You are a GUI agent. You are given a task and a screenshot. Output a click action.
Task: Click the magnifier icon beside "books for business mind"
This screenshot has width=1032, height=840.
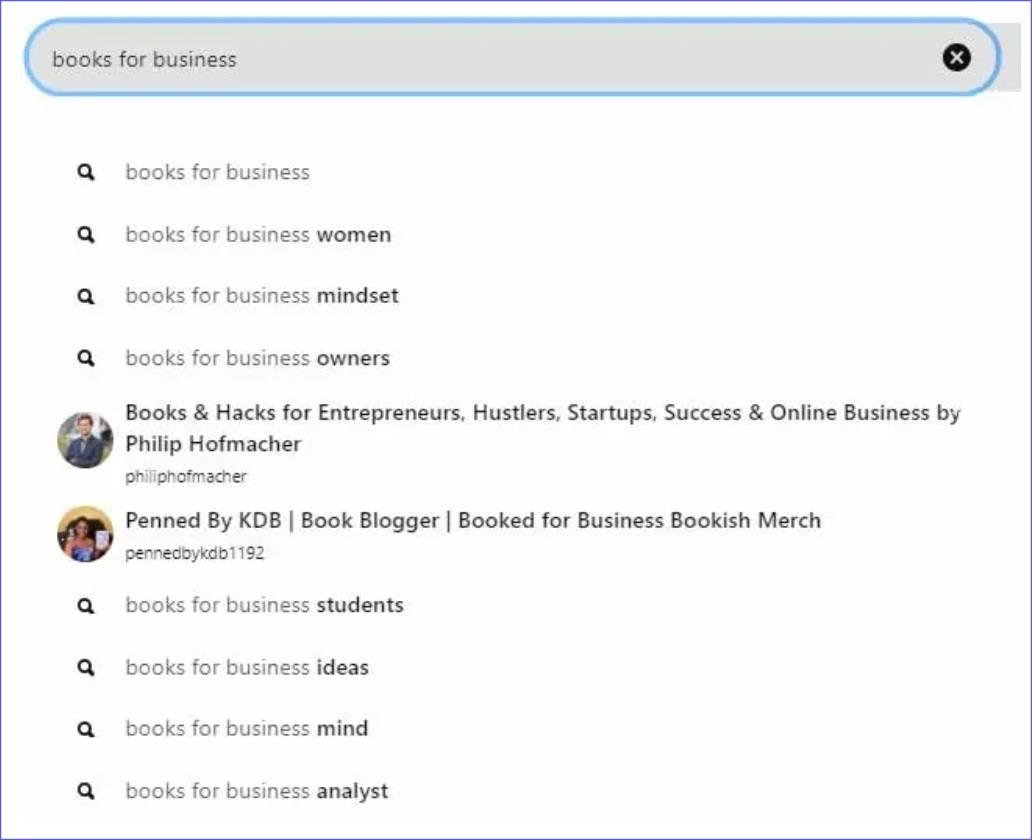85,729
